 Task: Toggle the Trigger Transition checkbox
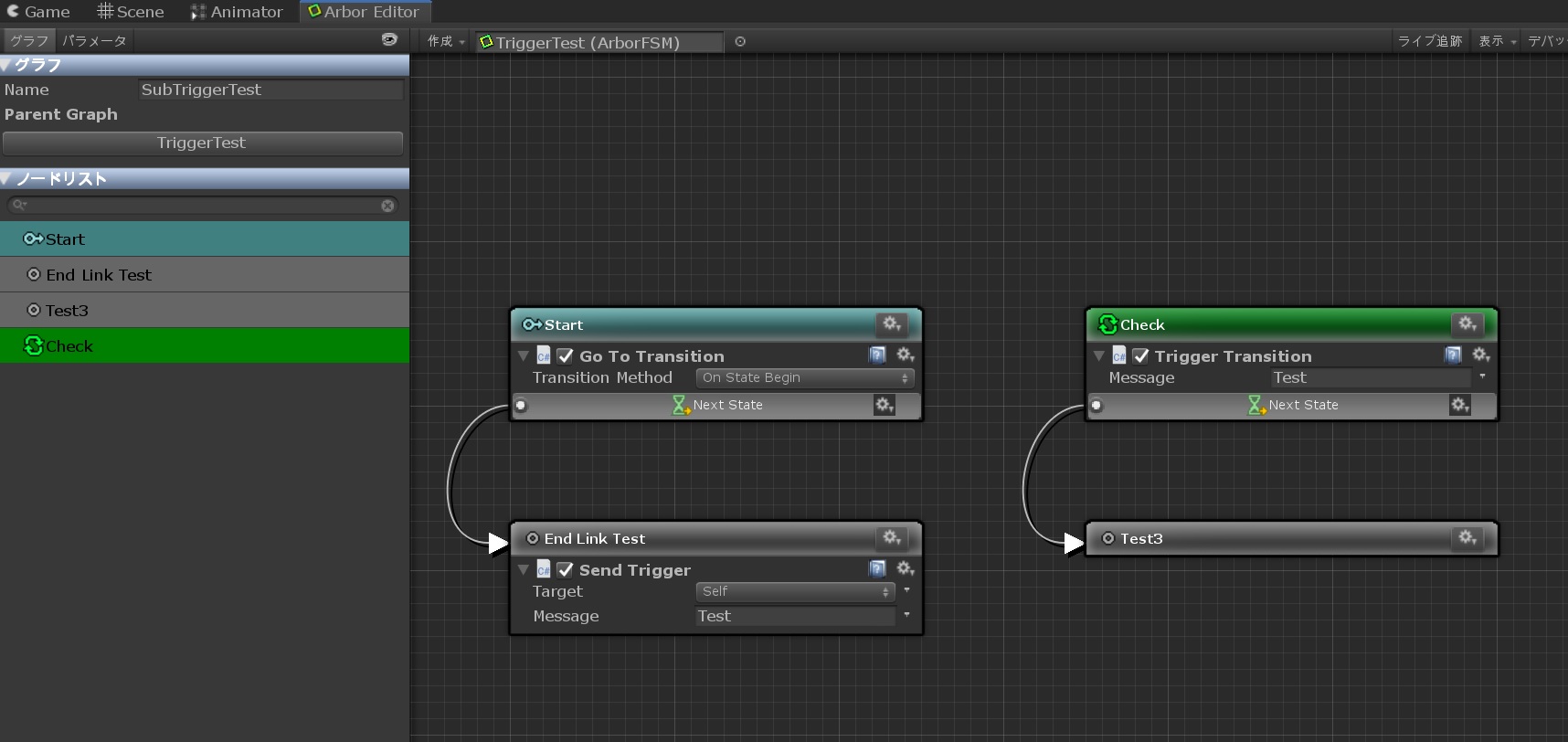pos(1140,356)
